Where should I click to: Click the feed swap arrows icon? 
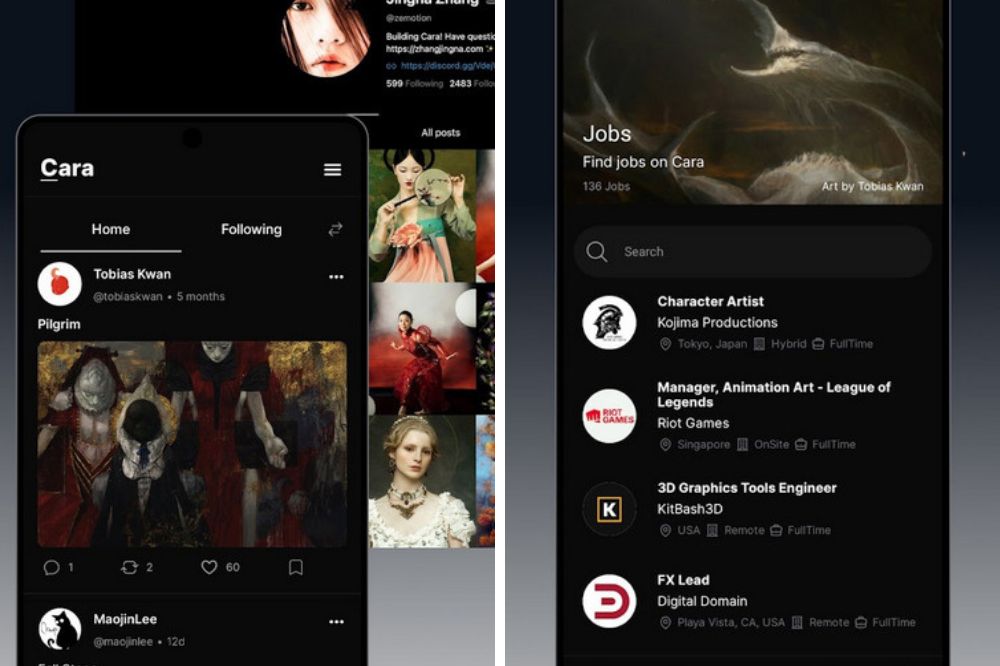[x=335, y=229]
